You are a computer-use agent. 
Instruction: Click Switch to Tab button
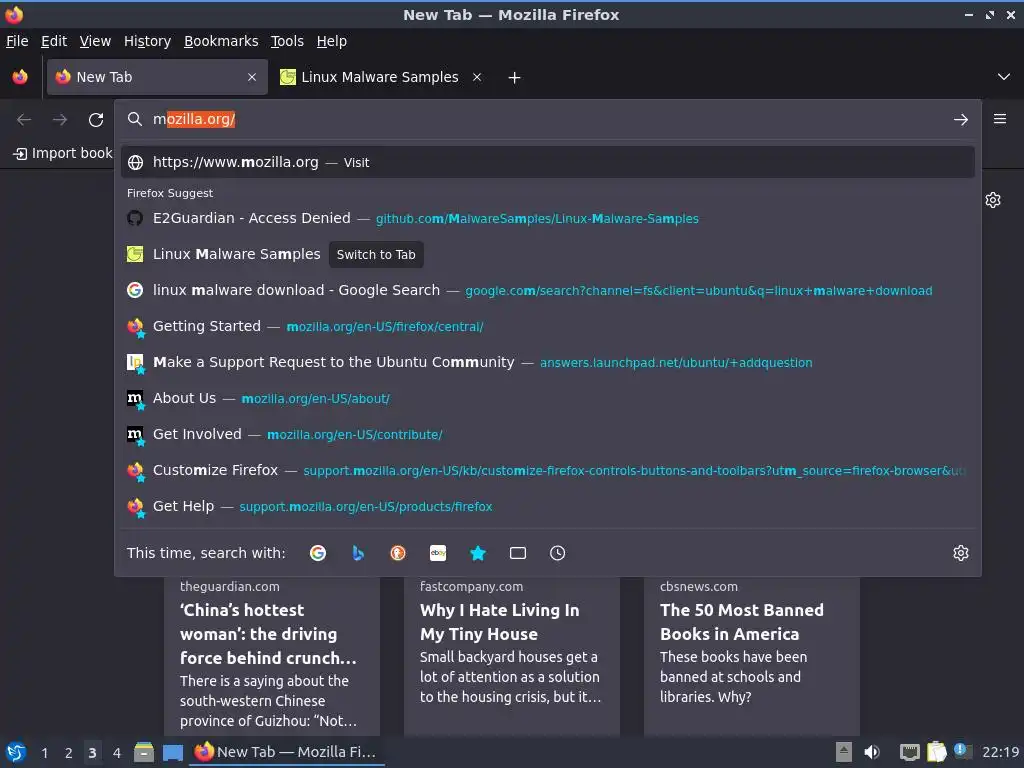coord(376,255)
